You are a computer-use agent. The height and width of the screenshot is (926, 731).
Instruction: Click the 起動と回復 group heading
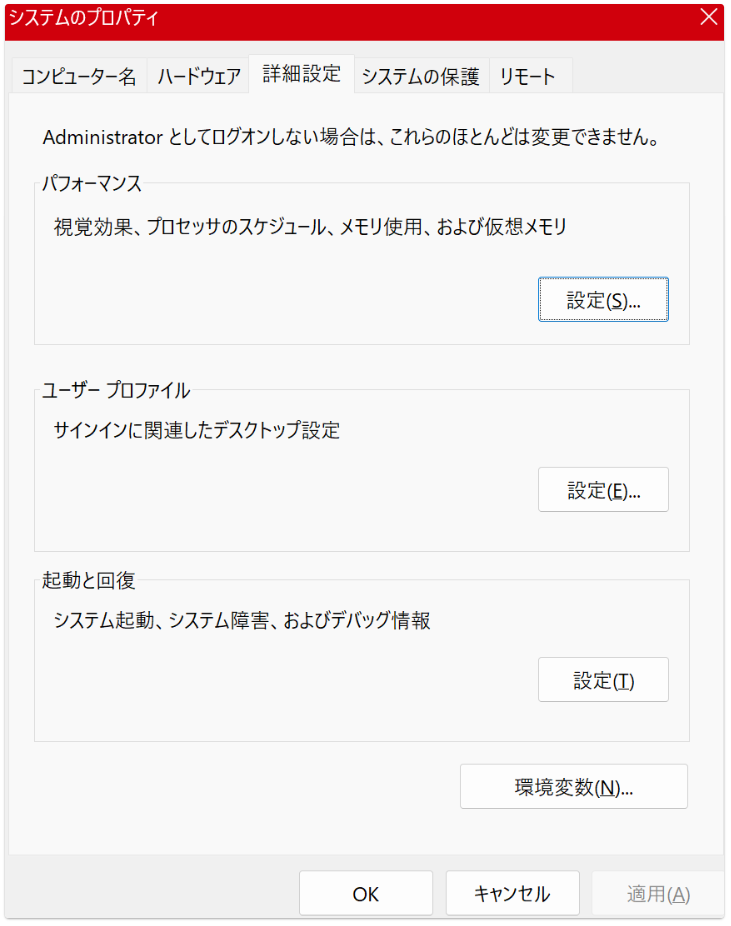coord(89,580)
